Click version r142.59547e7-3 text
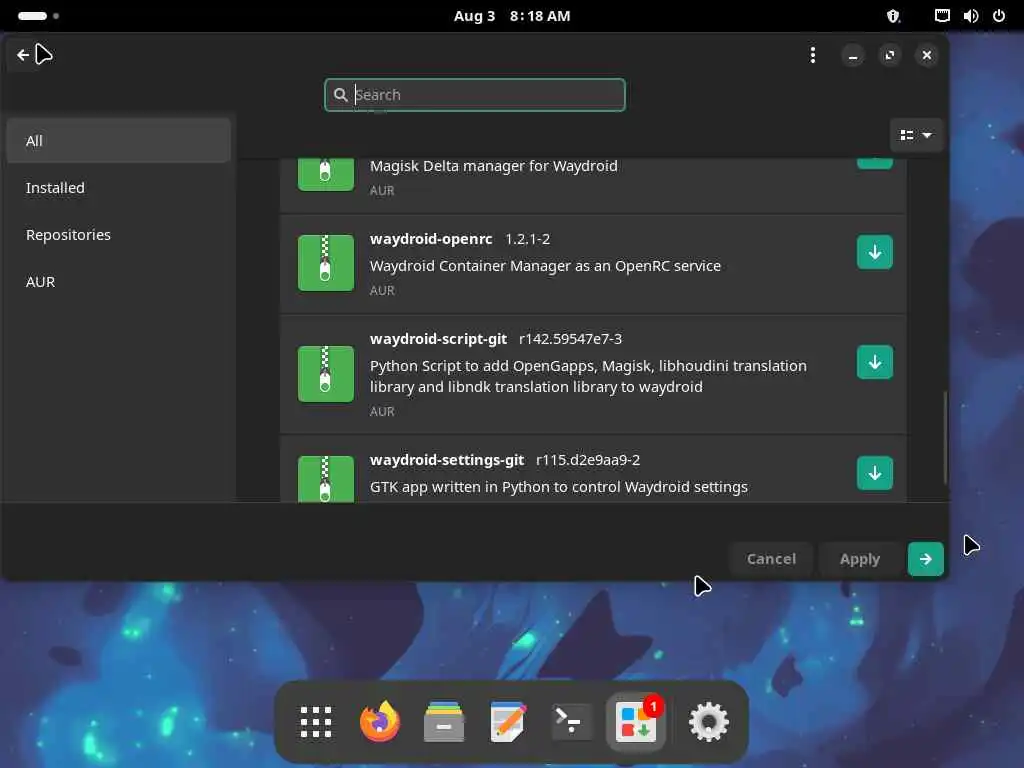The image size is (1024, 768). pos(570,339)
